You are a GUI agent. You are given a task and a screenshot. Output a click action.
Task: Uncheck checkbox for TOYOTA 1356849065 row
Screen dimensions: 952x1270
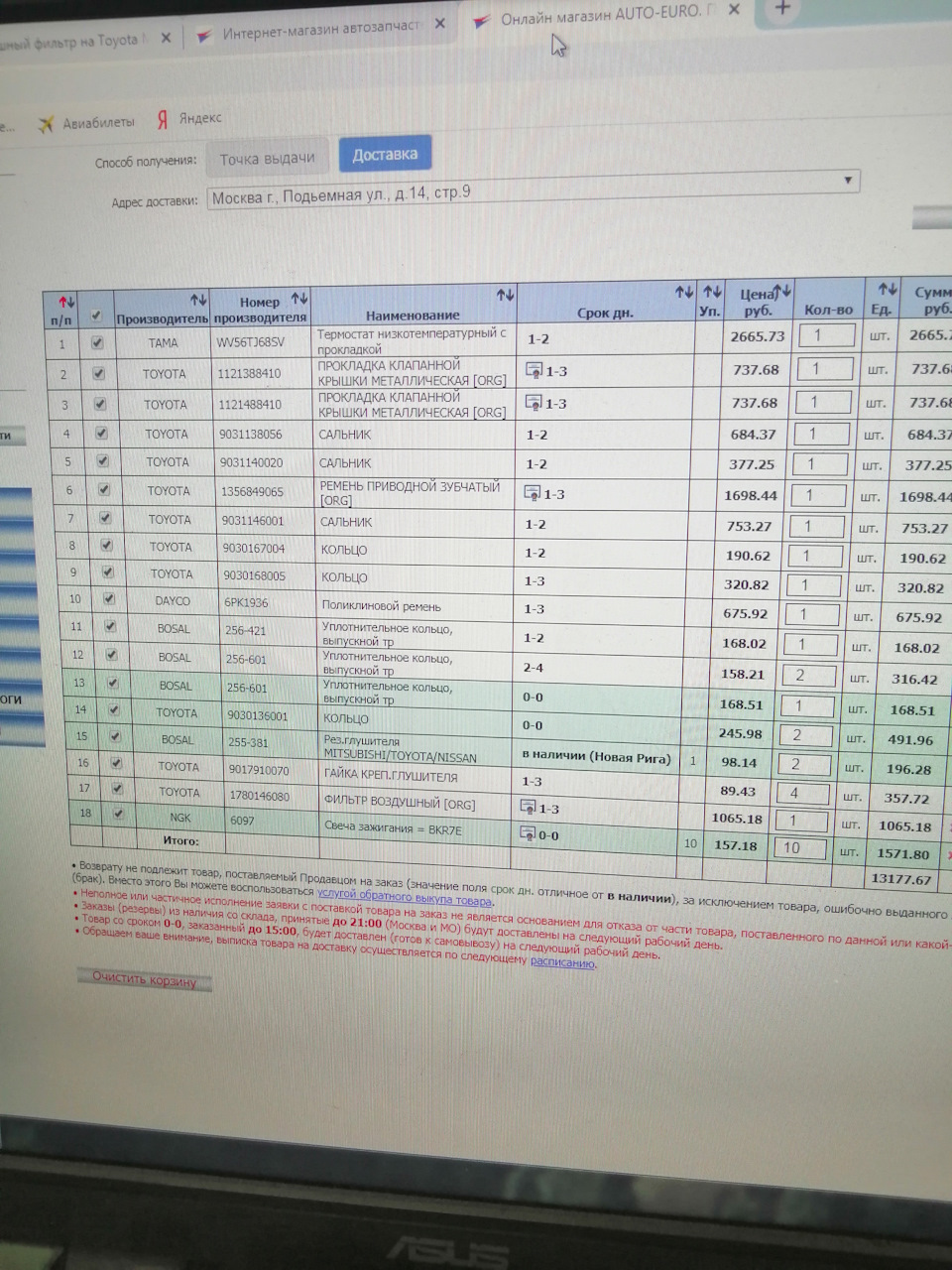coord(103,489)
